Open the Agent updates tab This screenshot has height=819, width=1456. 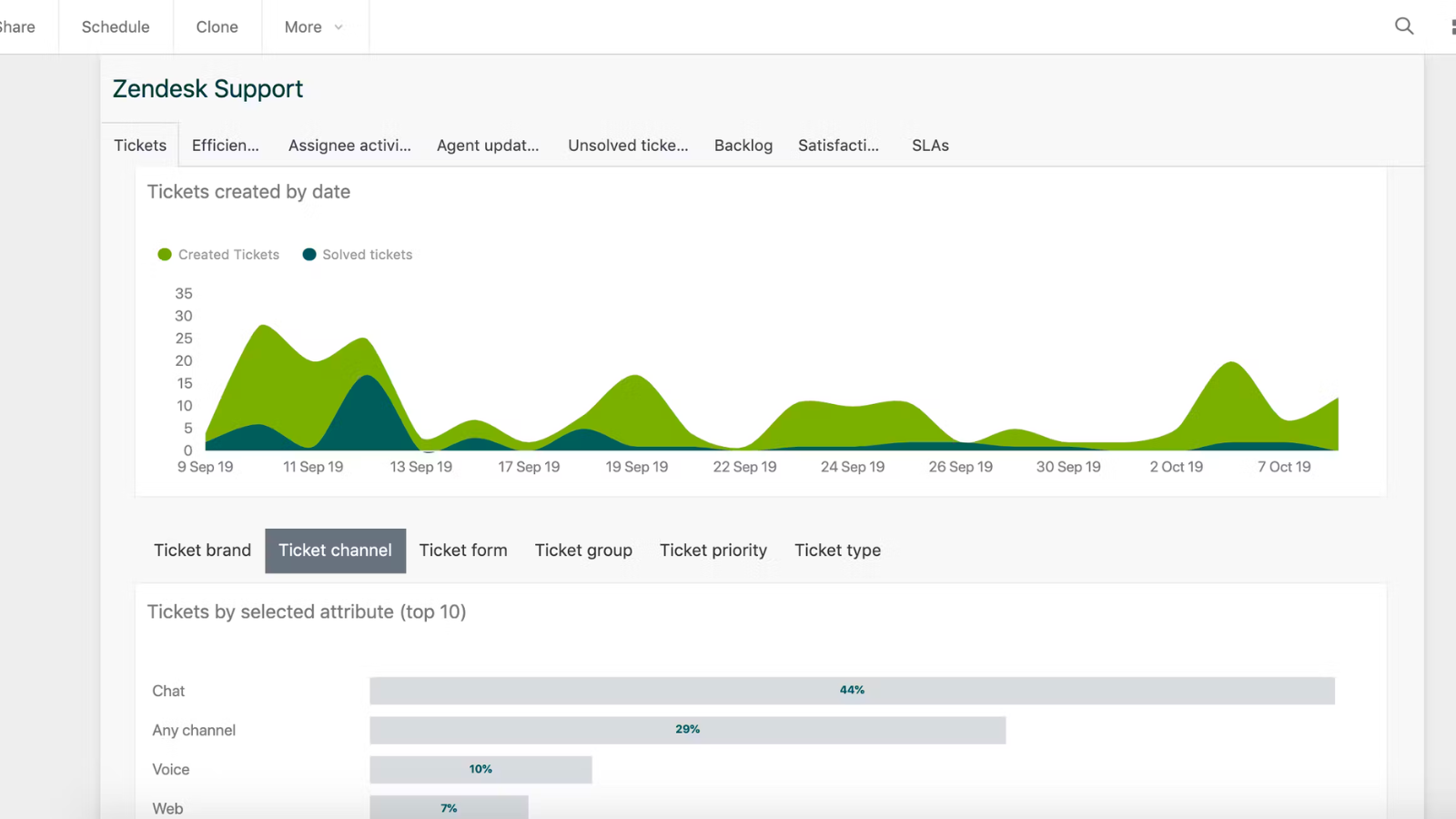tap(488, 146)
